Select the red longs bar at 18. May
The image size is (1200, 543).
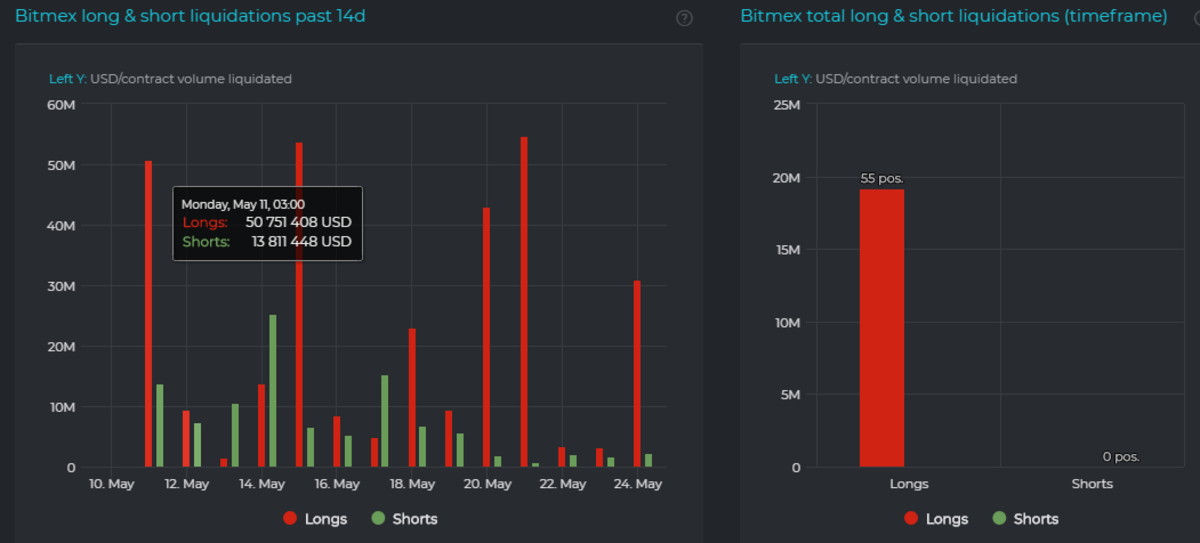(x=412, y=398)
